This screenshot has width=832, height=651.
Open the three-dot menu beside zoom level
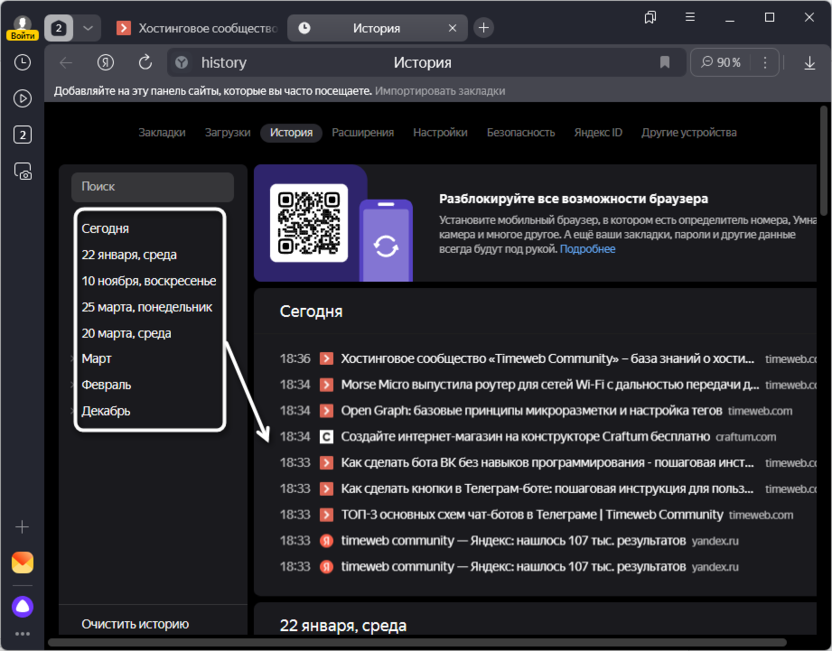(765, 63)
